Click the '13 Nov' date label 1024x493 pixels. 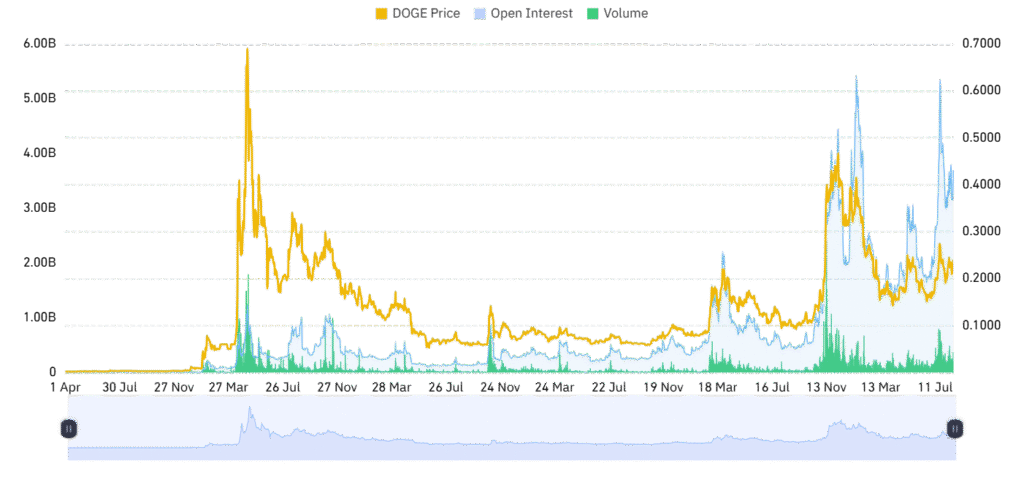826,387
